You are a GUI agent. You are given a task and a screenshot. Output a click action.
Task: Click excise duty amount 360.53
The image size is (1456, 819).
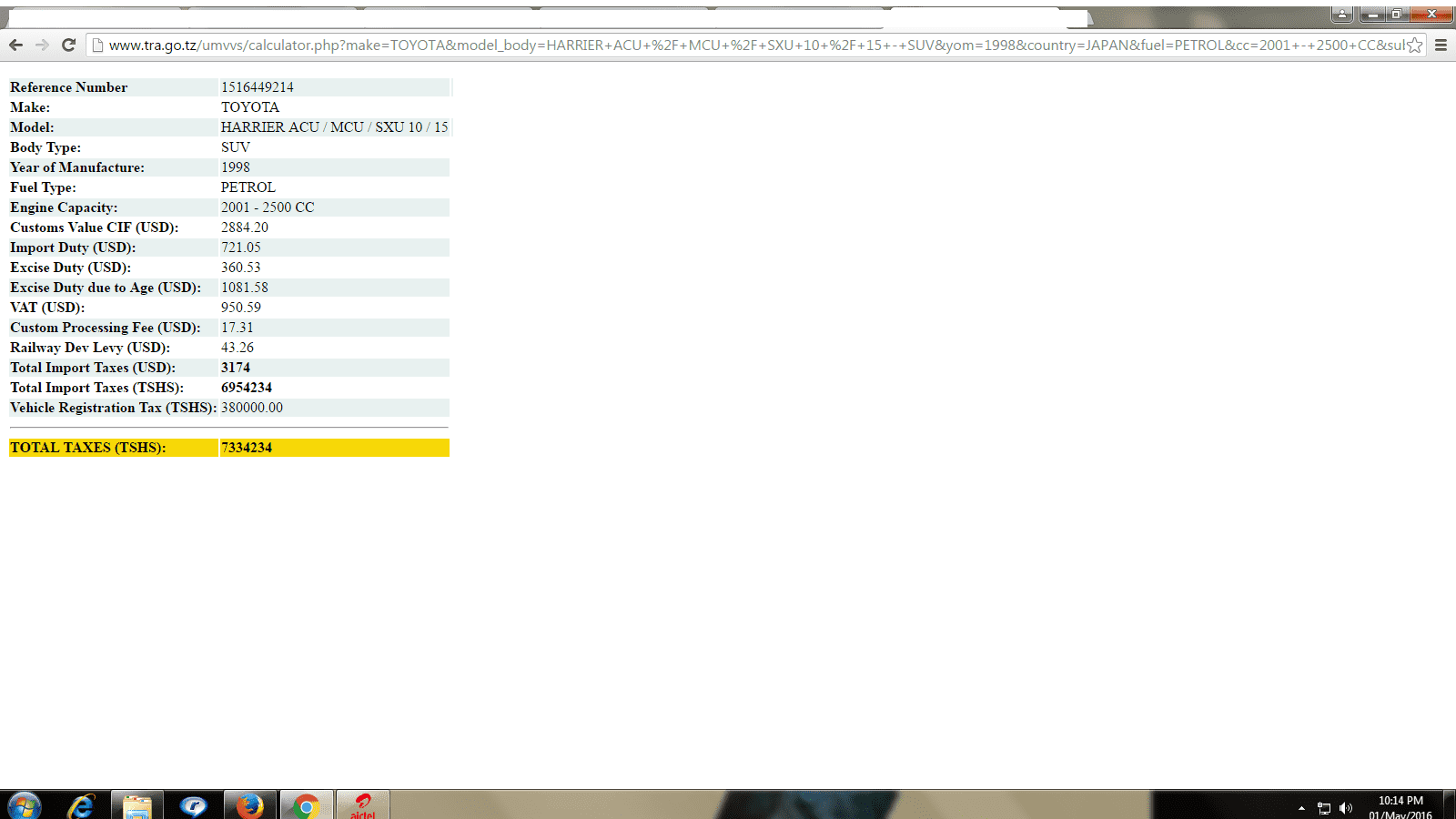point(241,268)
